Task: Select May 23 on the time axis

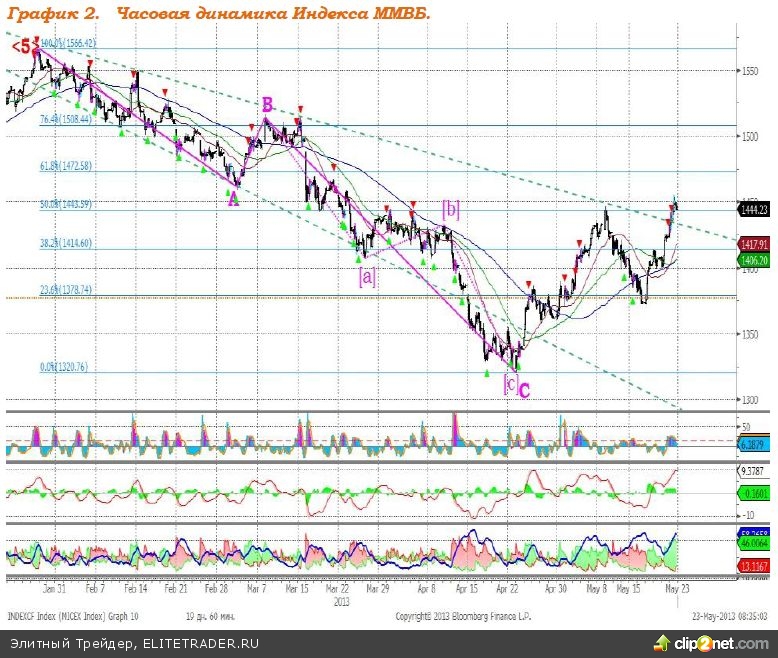Action: [x=676, y=589]
